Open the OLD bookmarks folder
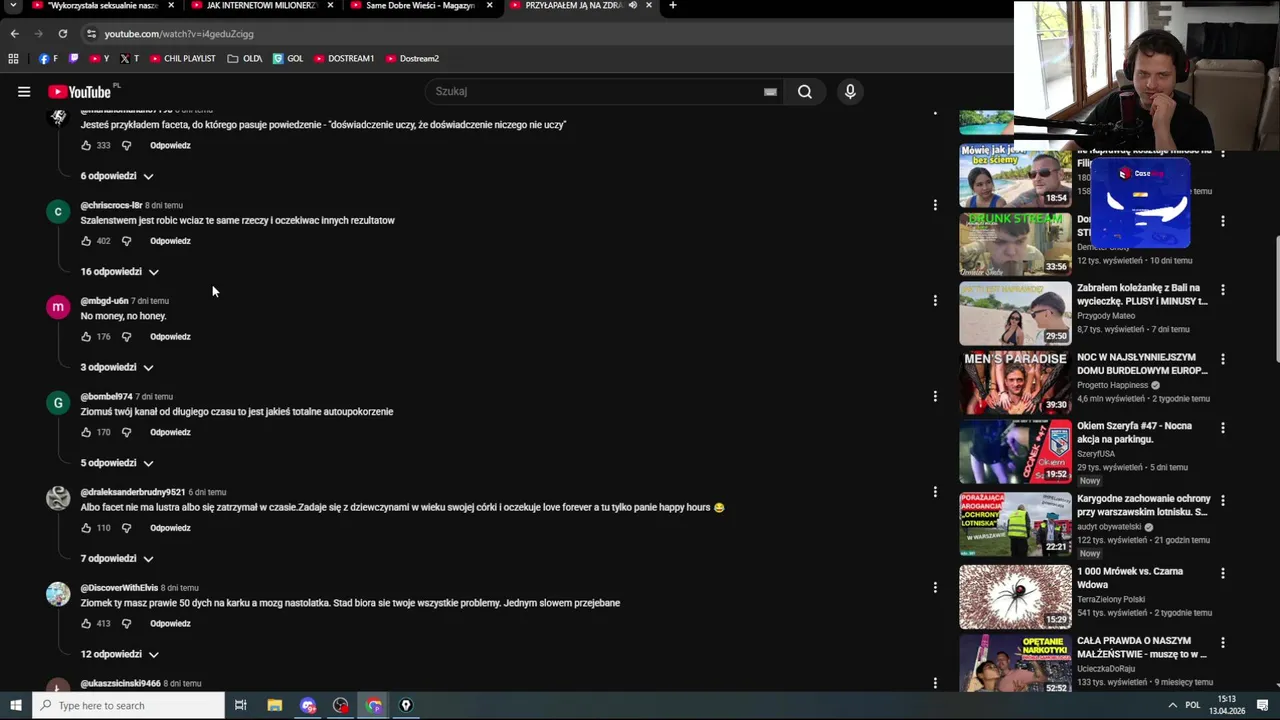Viewport: 1280px width, 720px height. (245, 59)
